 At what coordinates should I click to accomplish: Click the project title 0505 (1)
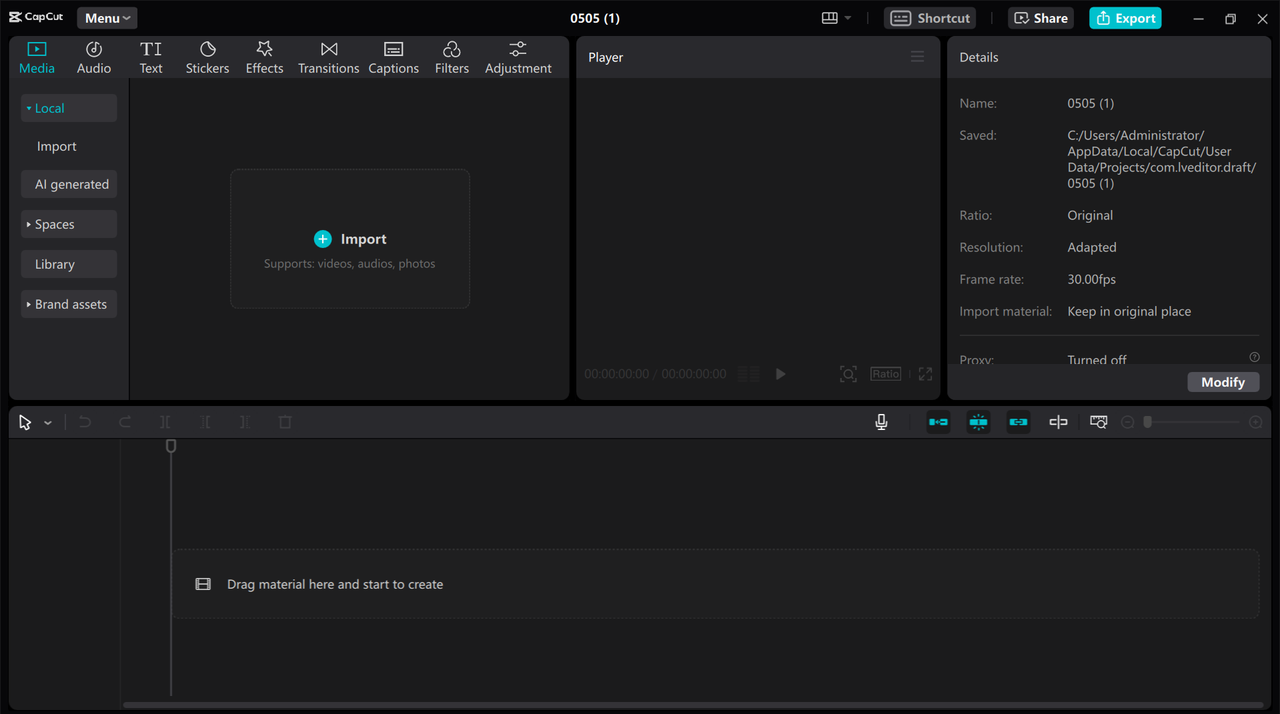coord(595,18)
